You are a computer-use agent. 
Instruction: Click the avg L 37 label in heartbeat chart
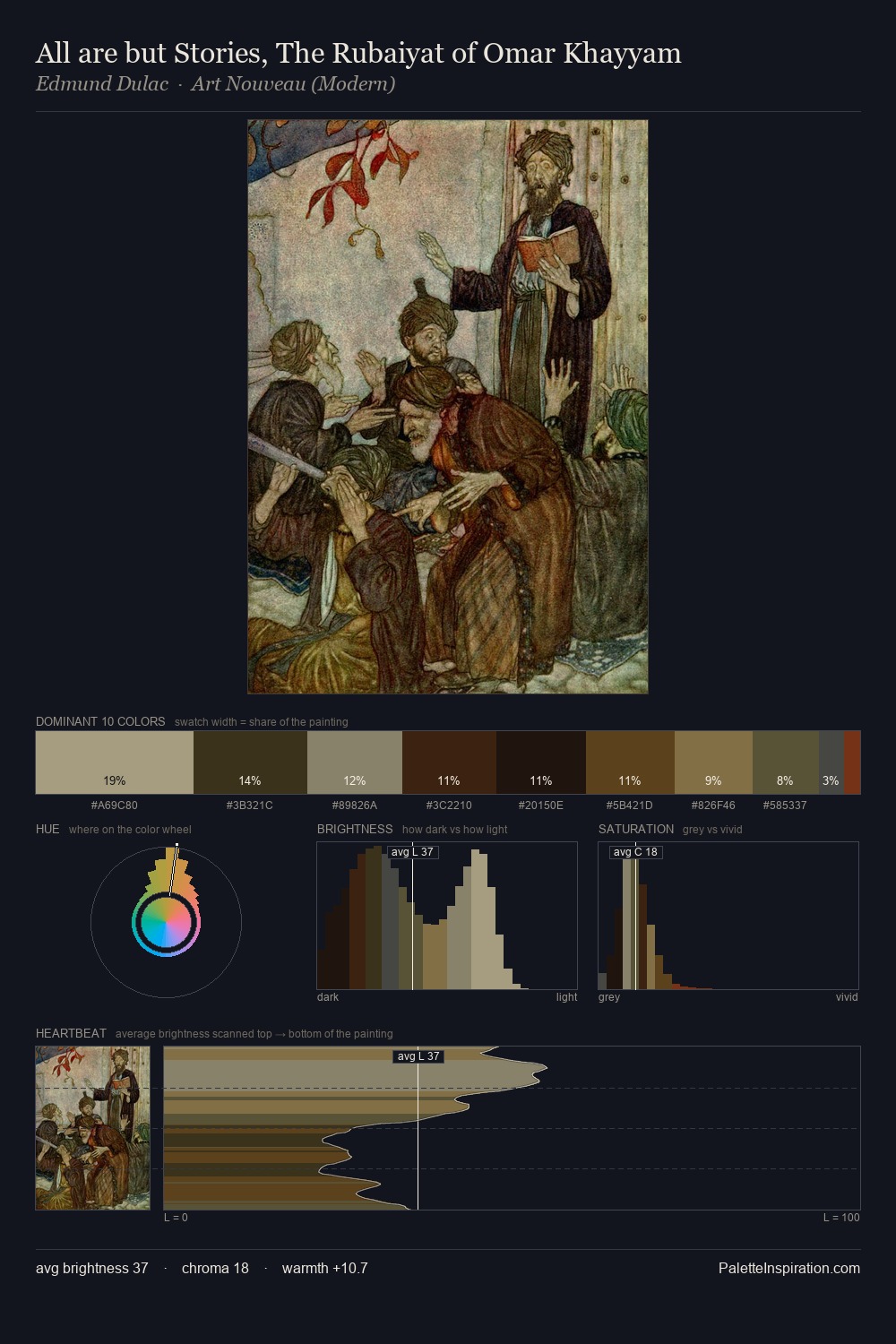click(x=418, y=1056)
